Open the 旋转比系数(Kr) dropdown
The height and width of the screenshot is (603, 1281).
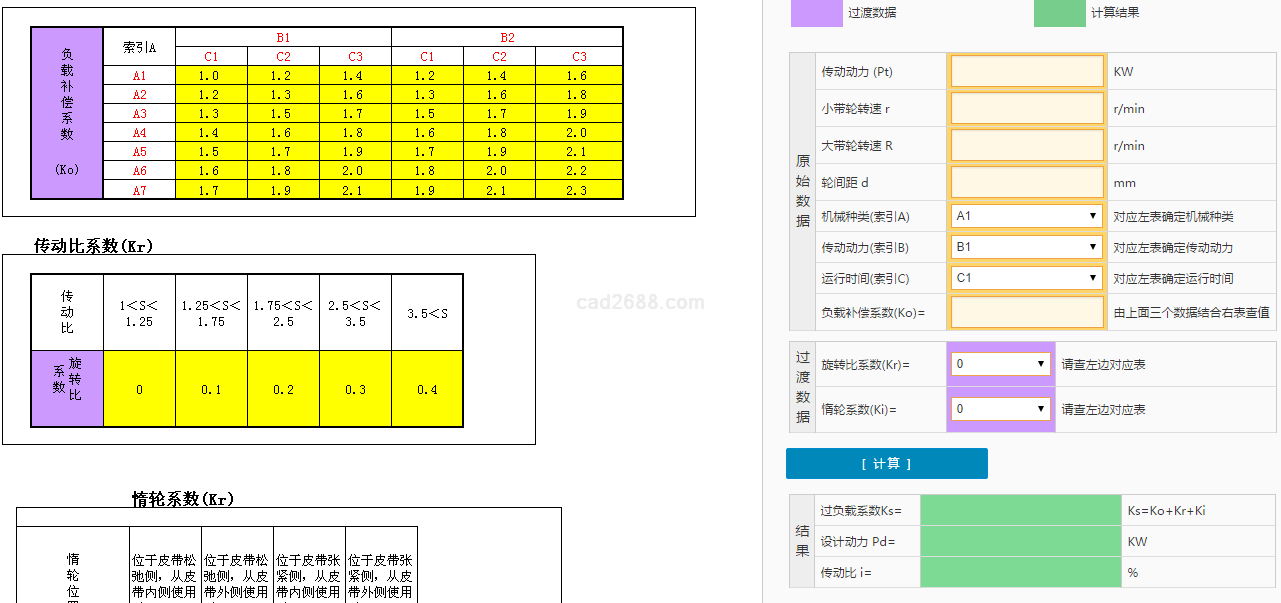click(1000, 364)
